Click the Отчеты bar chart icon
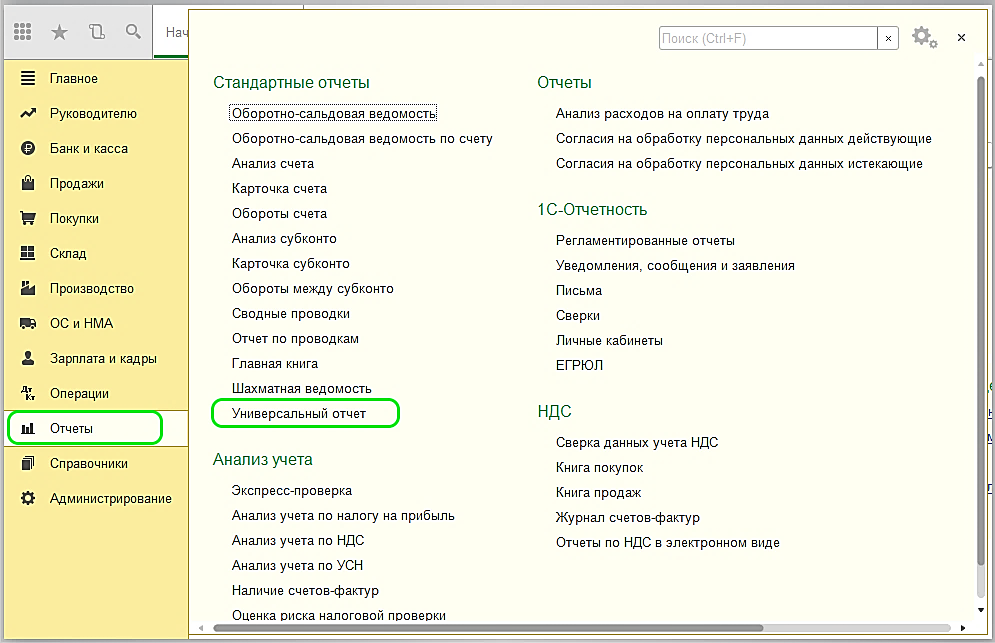The width and height of the screenshot is (995, 643). coord(28,428)
